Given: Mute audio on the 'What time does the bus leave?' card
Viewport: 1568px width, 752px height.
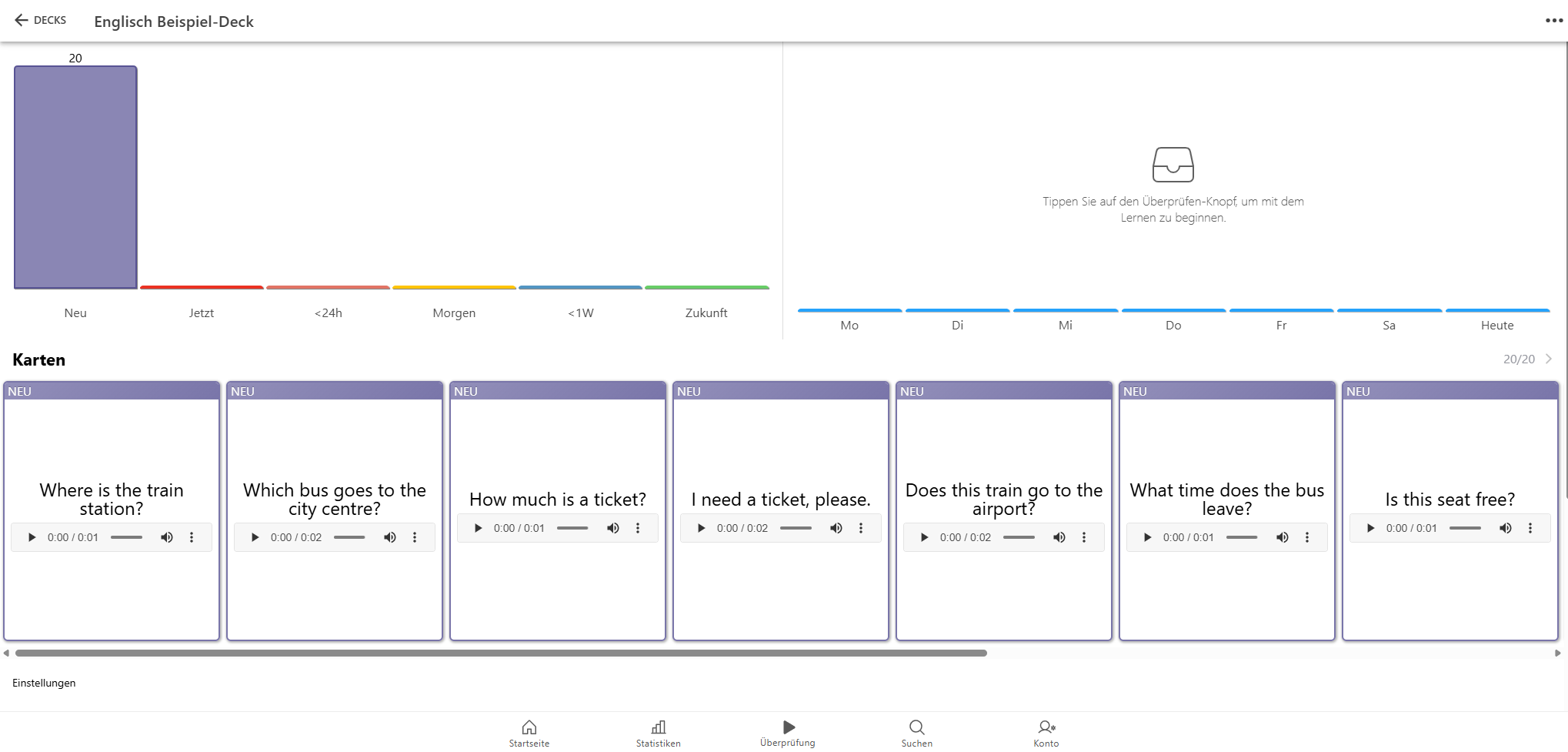Looking at the screenshot, I should pos(1283,537).
